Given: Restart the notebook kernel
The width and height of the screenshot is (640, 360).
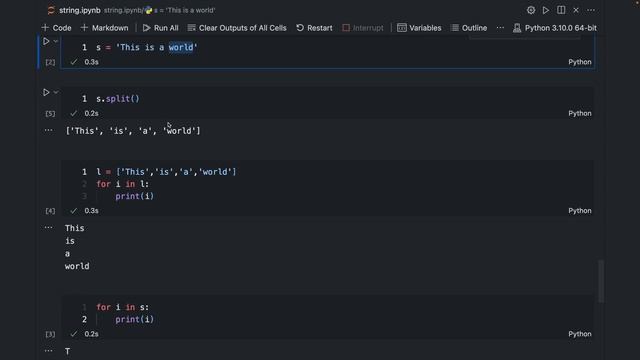Looking at the screenshot, I should (x=314, y=28).
